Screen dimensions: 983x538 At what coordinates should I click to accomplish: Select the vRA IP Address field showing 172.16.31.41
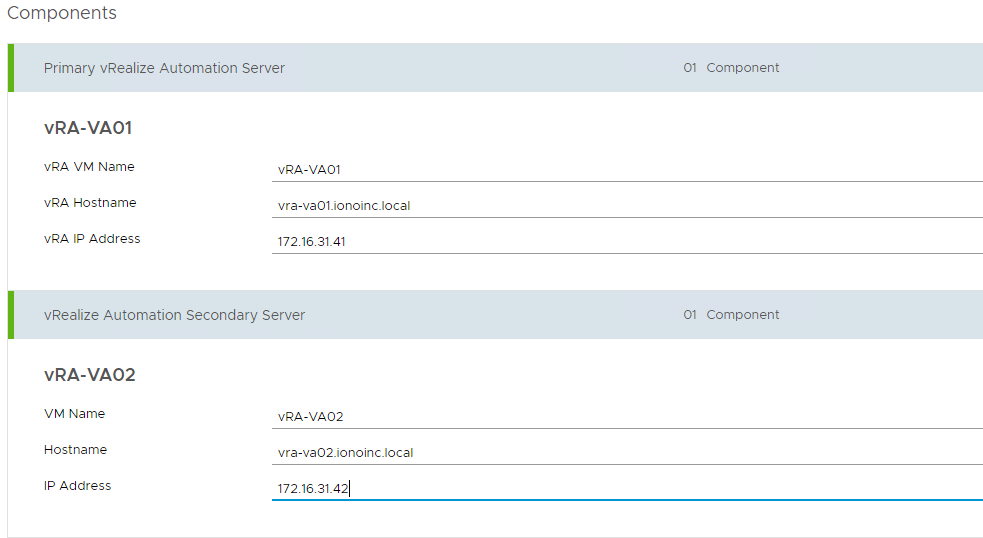[x=626, y=241]
